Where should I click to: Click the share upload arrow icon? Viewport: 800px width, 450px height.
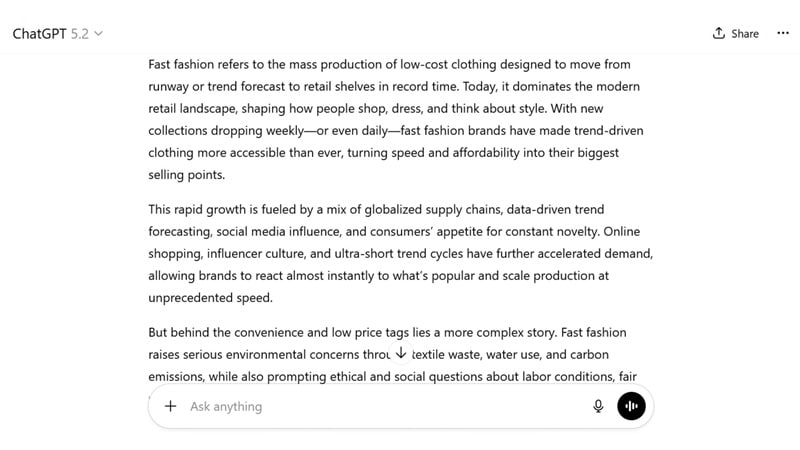[719, 33]
